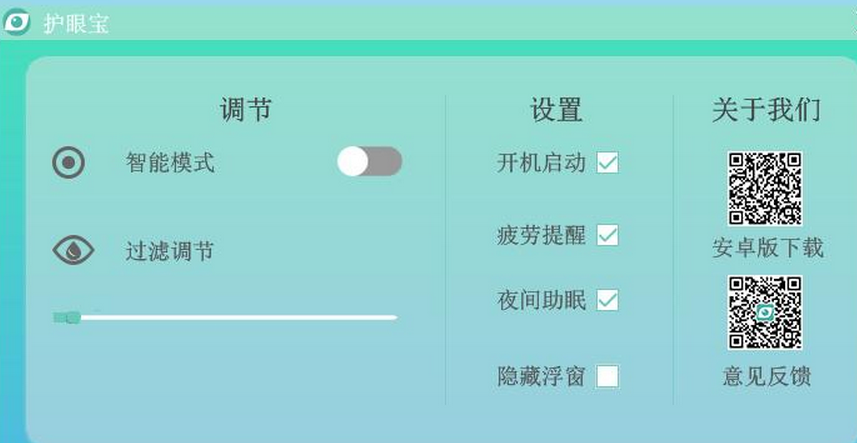Click the 智能模式 label
This screenshot has height=443, width=857.
[170, 162]
